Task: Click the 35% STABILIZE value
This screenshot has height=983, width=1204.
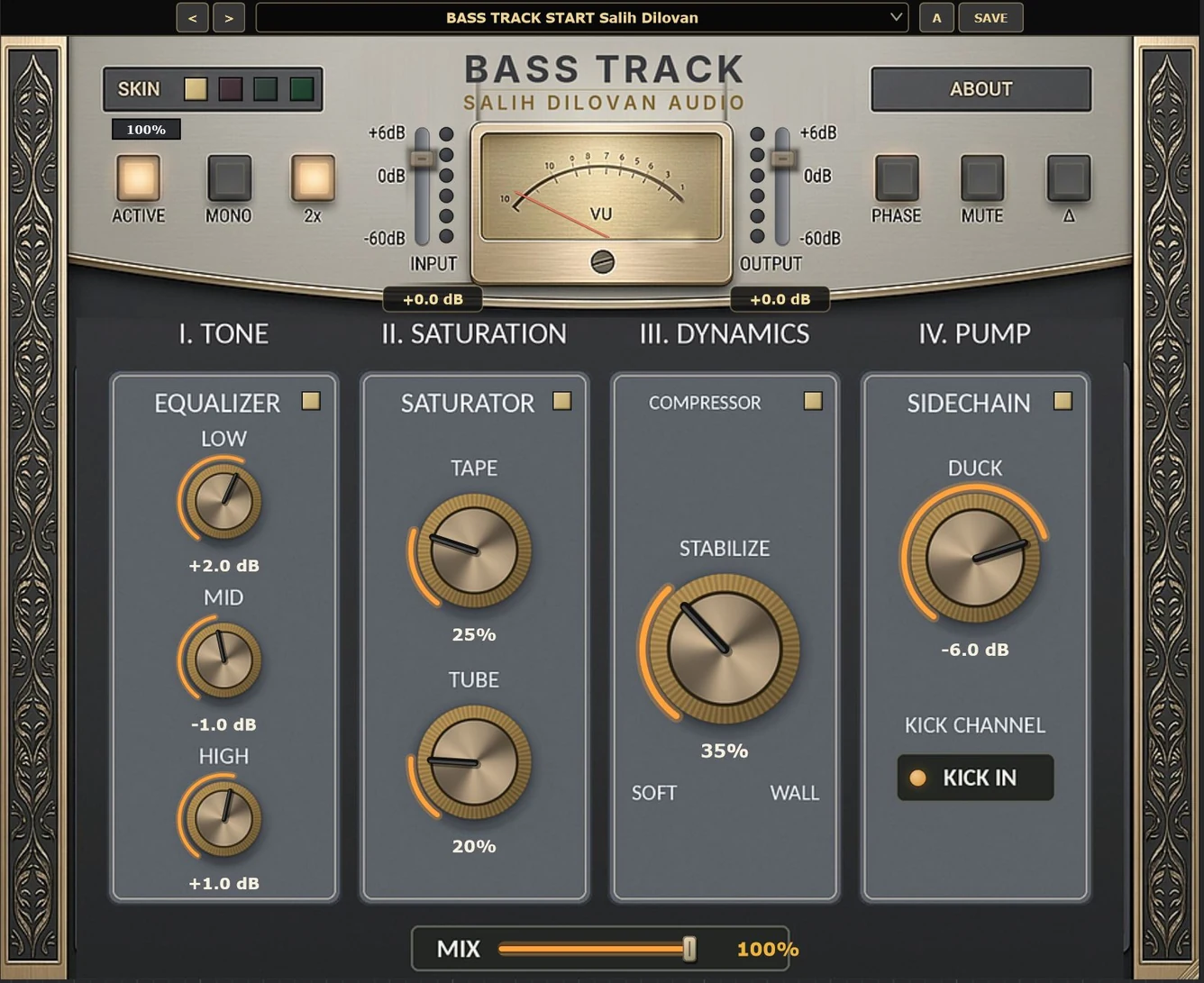Action: (x=725, y=751)
